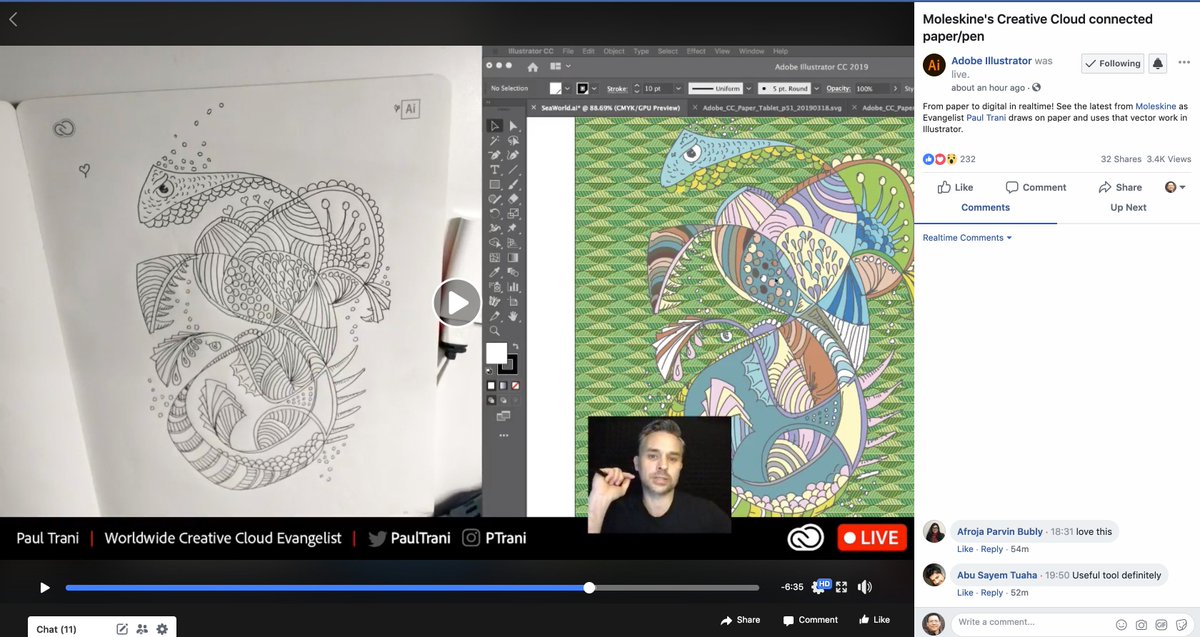
Task: Select Illustrator's Eyedropper tool
Action: (x=494, y=271)
